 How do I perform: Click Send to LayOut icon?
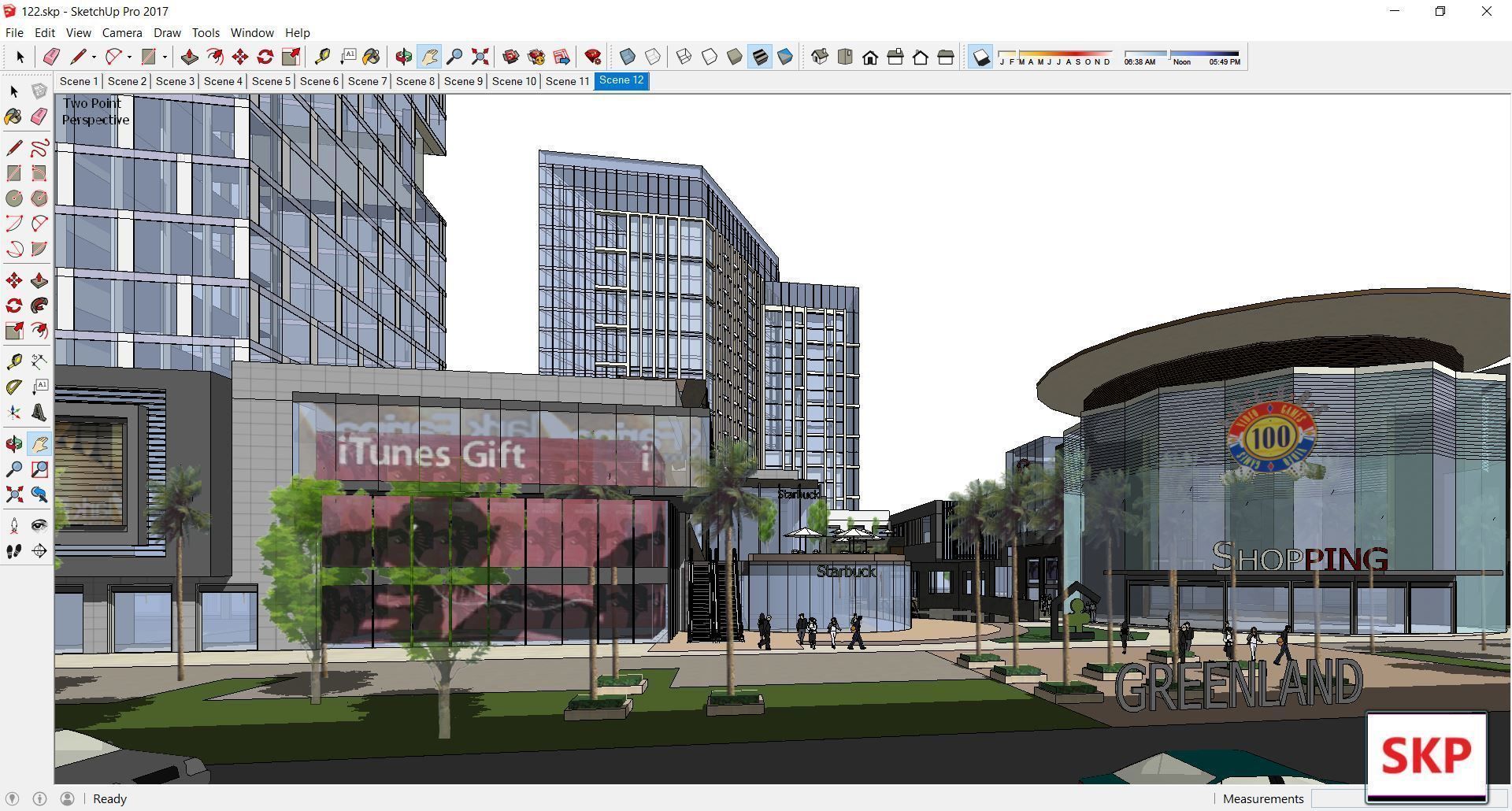(561, 57)
